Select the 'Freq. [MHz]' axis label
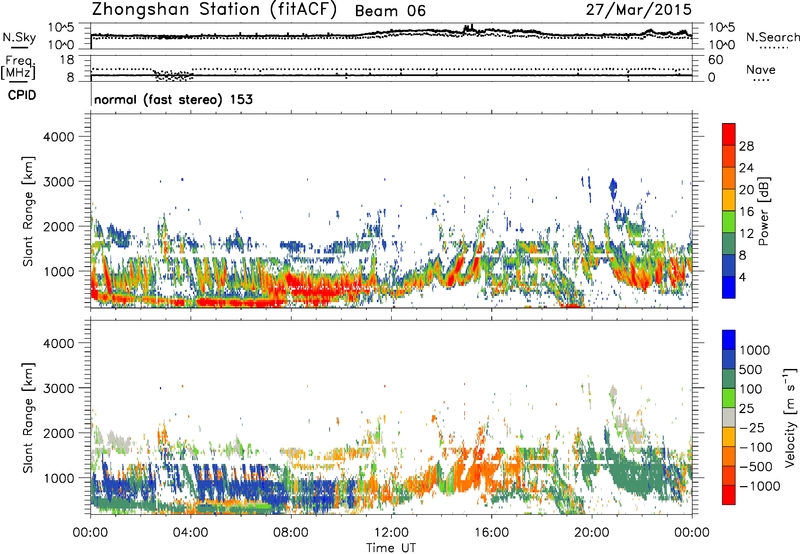The width and height of the screenshot is (800, 554). [19, 67]
